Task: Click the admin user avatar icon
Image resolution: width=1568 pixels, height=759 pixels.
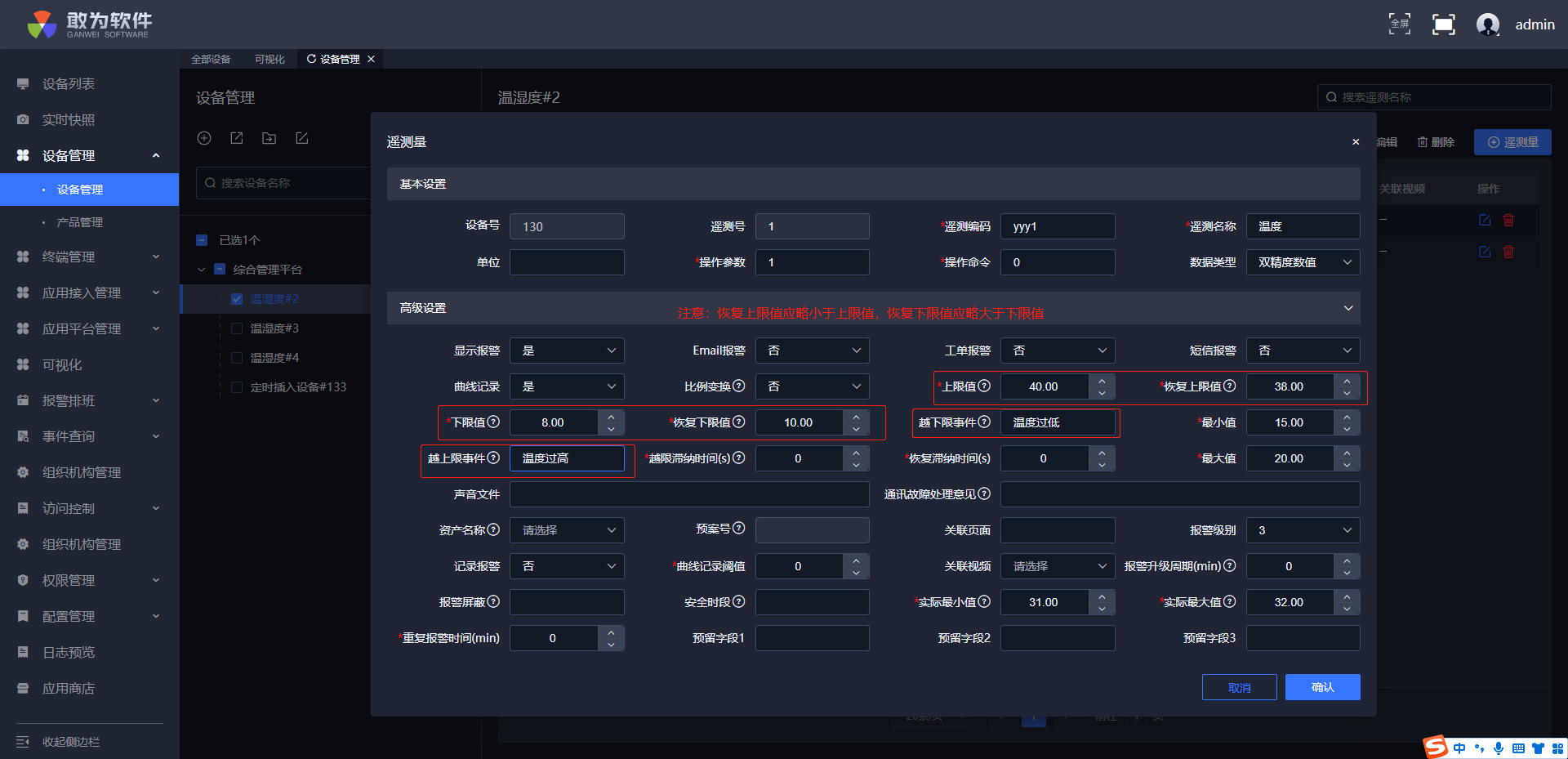Action: click(1487, 25)
